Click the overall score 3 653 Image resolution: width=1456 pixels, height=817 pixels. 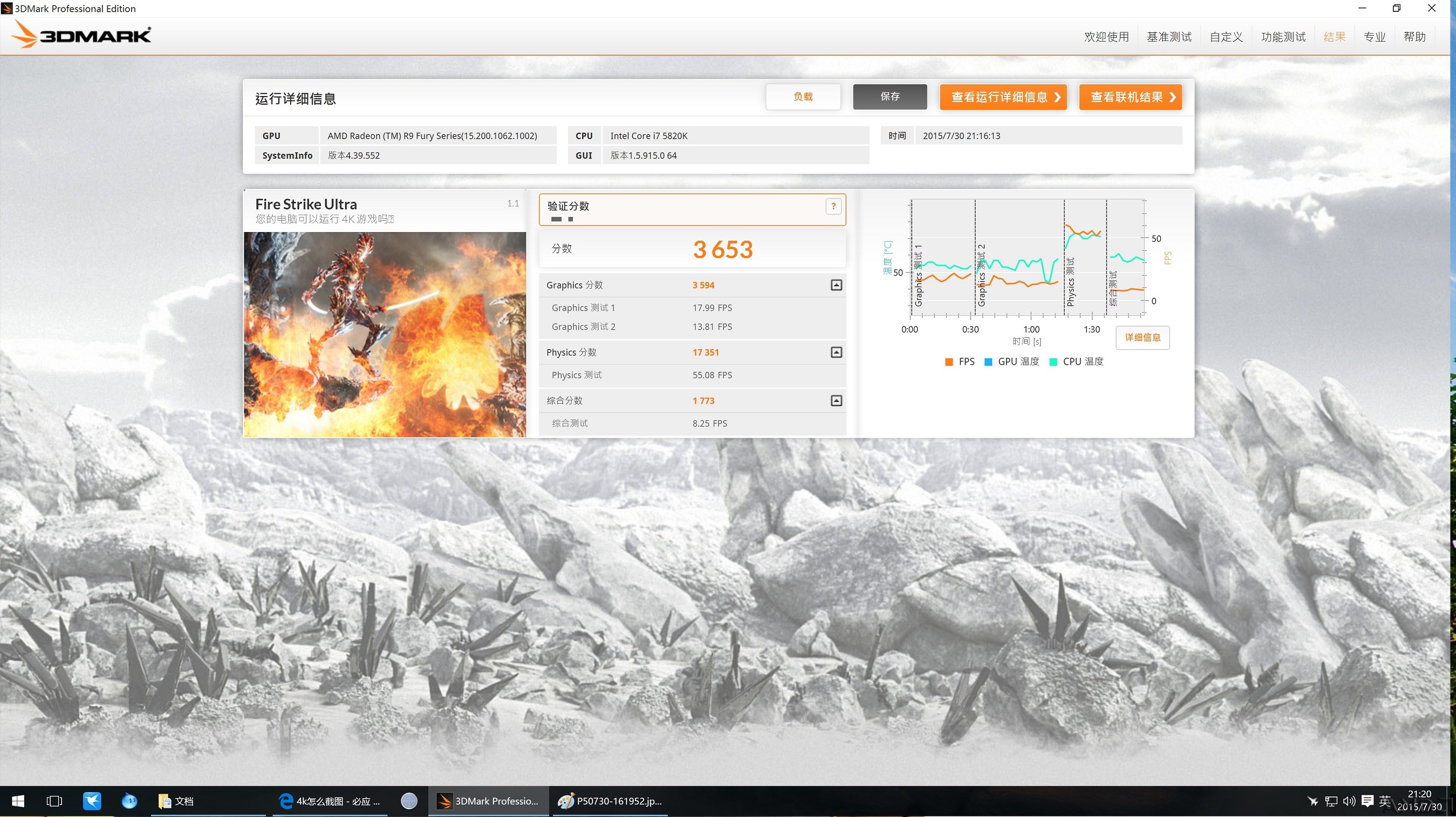[723, 249]
